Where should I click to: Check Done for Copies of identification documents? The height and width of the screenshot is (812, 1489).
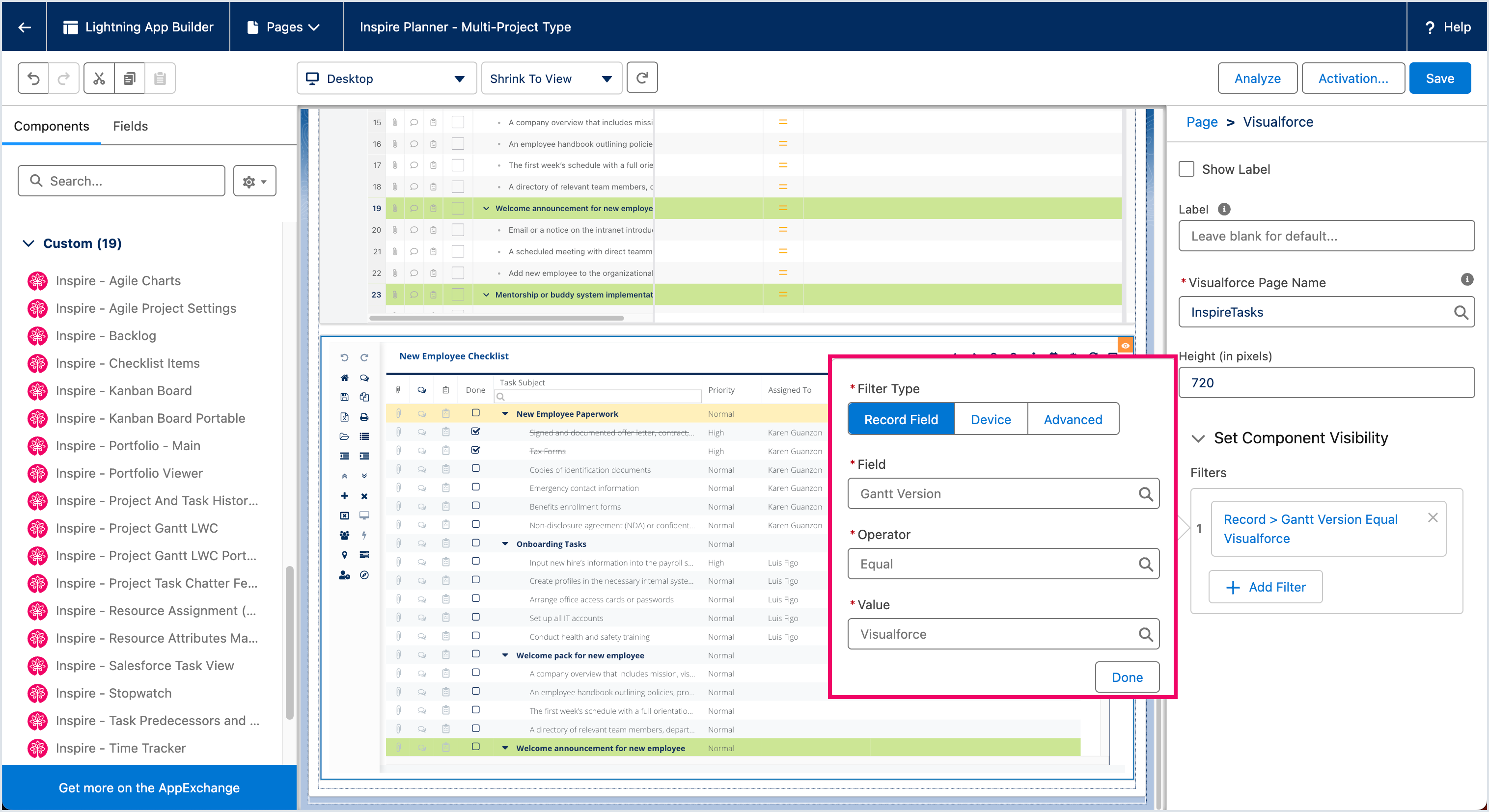coord(475,468)
